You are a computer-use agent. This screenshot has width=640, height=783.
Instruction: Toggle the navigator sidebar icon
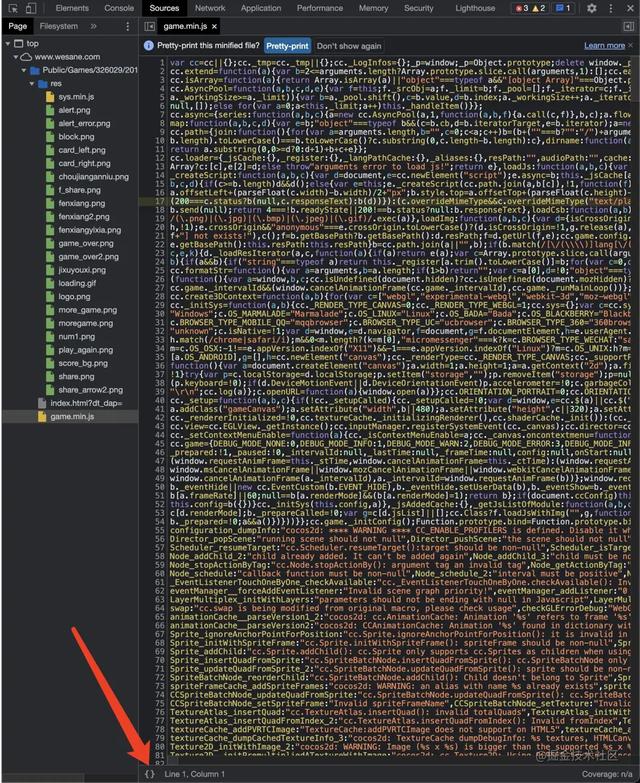click(x=149, y=26)
